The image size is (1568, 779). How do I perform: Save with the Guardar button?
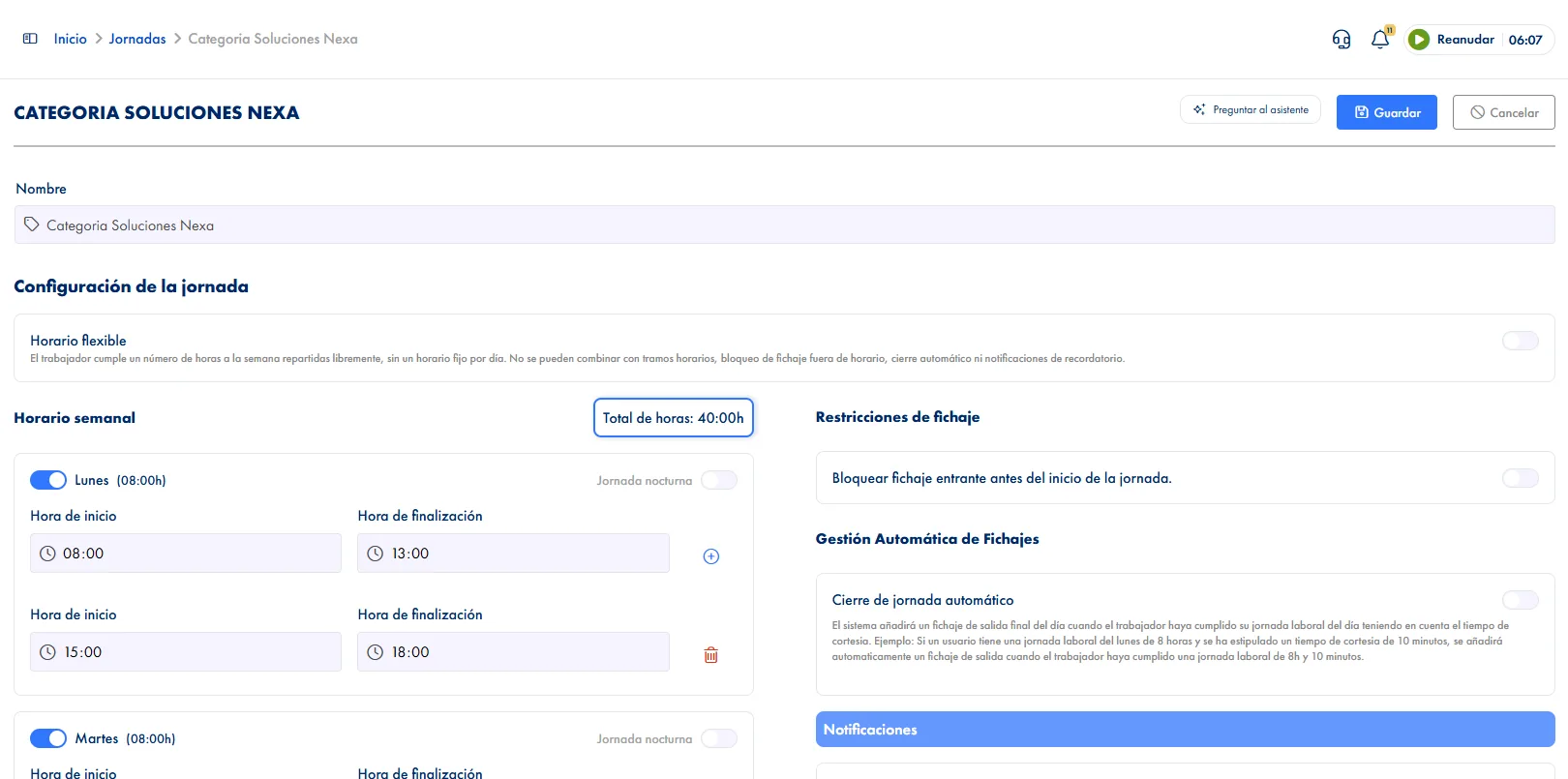[1387, 112]
